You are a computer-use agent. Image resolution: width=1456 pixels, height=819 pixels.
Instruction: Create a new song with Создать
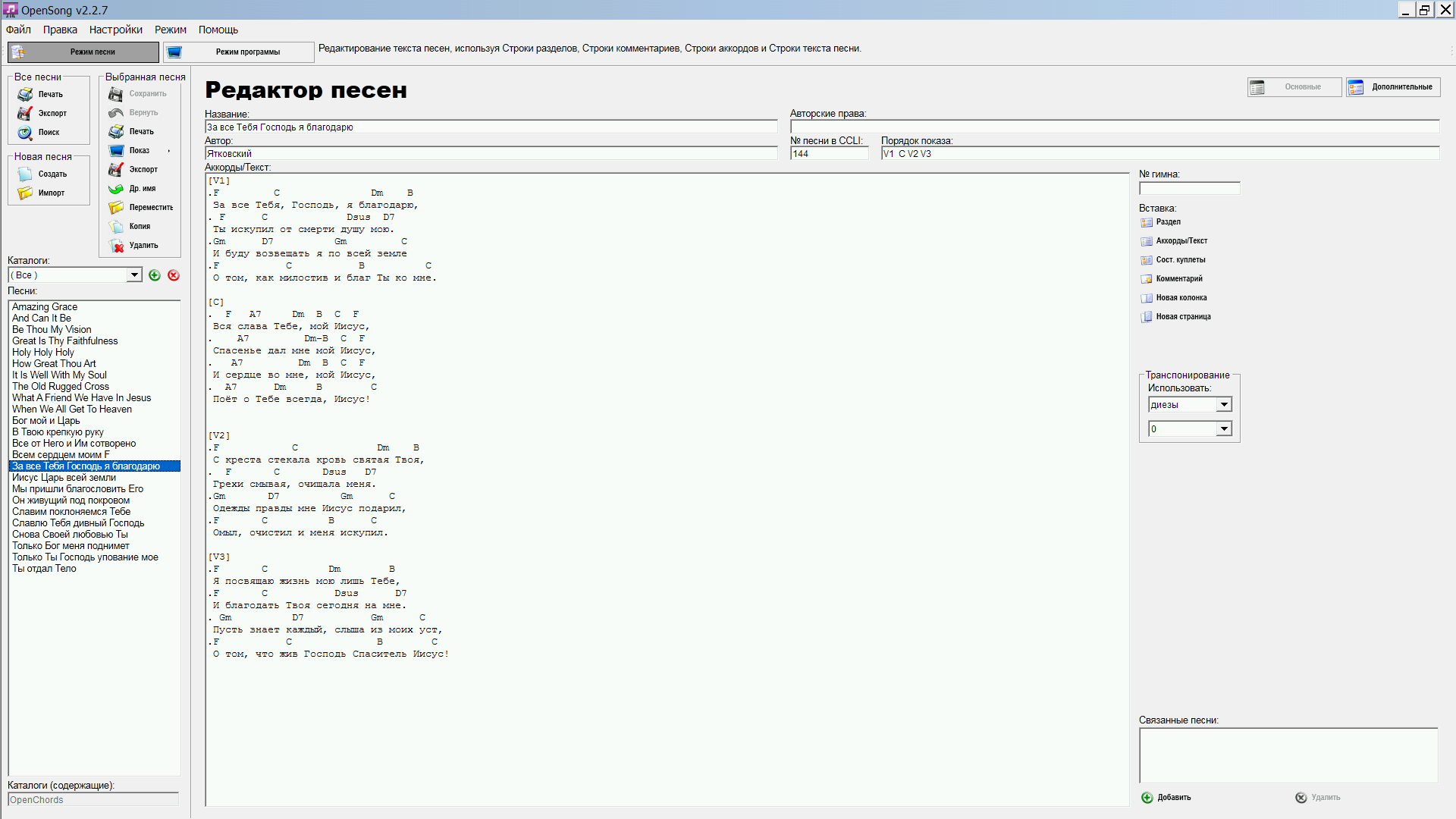42,174
